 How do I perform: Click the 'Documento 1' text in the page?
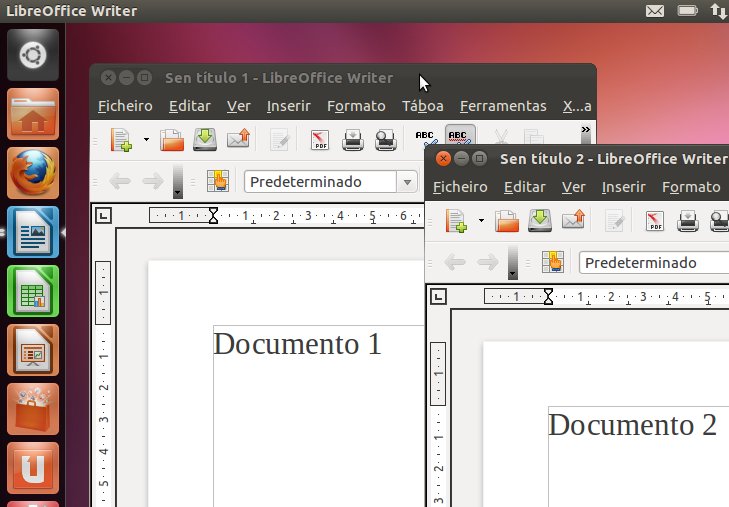point(298,344)
